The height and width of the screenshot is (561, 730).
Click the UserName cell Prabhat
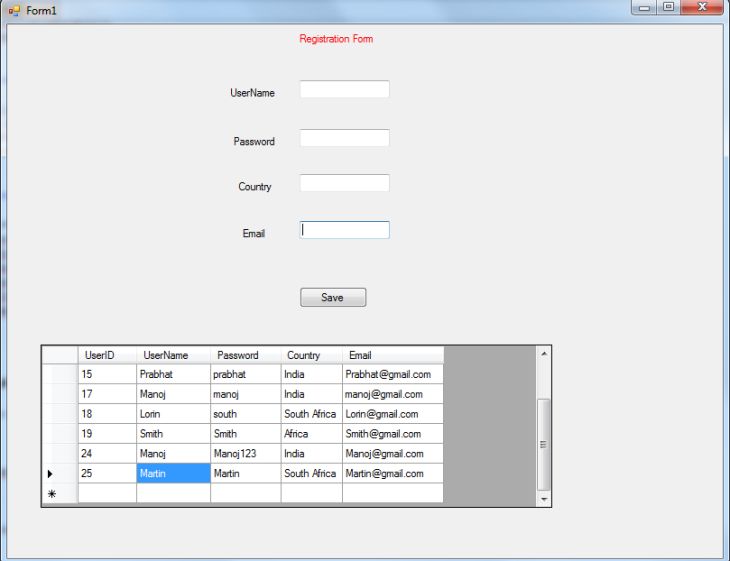click(x=173, y=374)
